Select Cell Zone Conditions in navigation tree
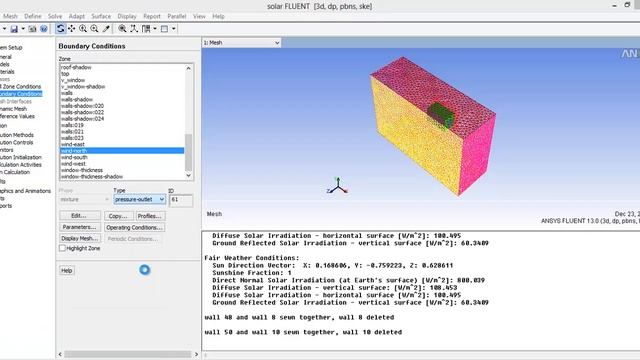The image size is (640, 360). click(21, 87)
